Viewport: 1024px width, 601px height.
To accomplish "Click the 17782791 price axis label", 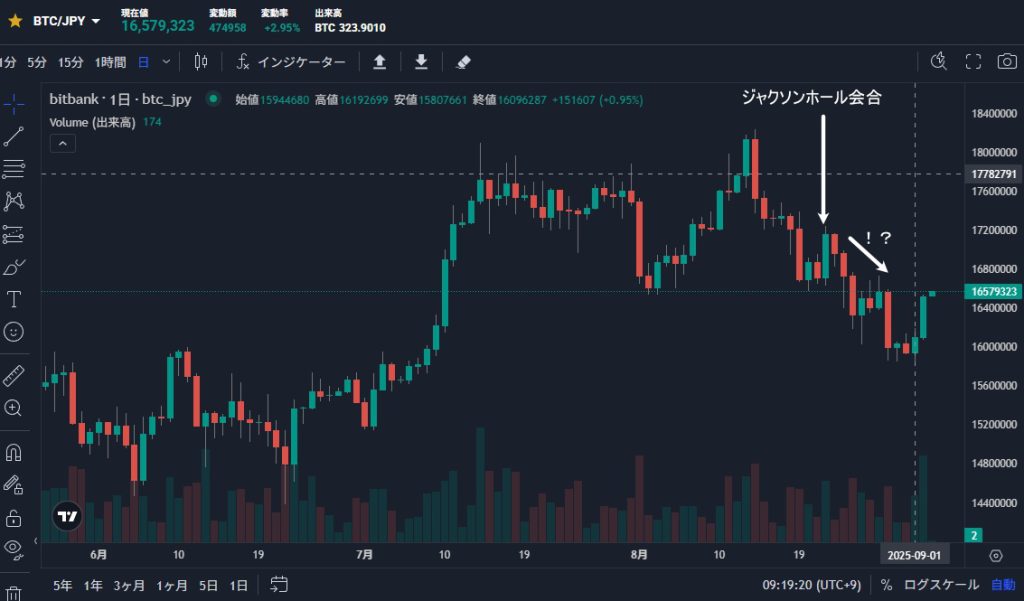I will (x=993, y=174).
